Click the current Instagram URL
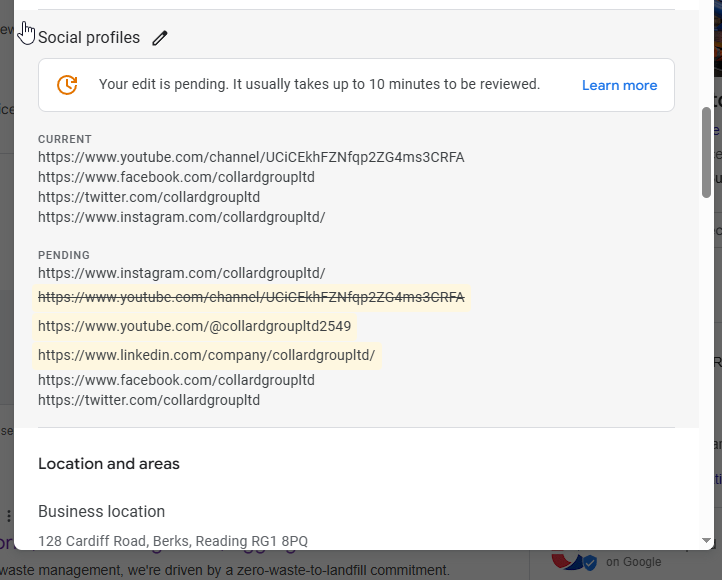This screenshot has height=580, width=722. (x=181, y=217)
